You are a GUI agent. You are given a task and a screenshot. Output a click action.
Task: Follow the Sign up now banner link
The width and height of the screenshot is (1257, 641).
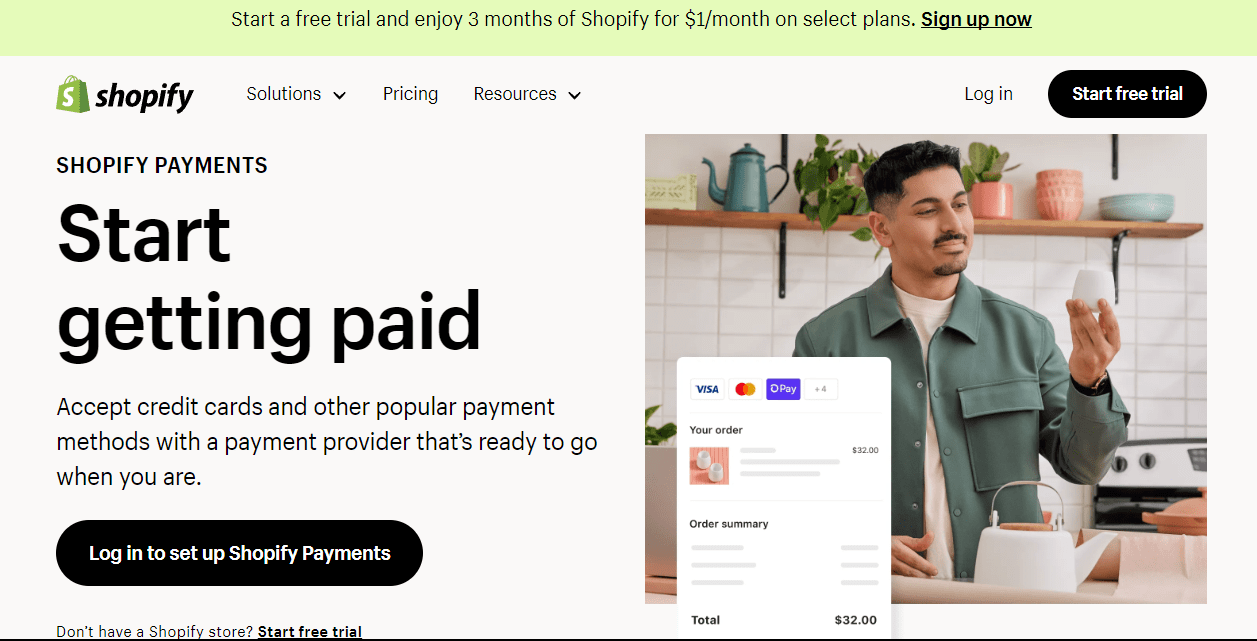click(x=976, y=19)
